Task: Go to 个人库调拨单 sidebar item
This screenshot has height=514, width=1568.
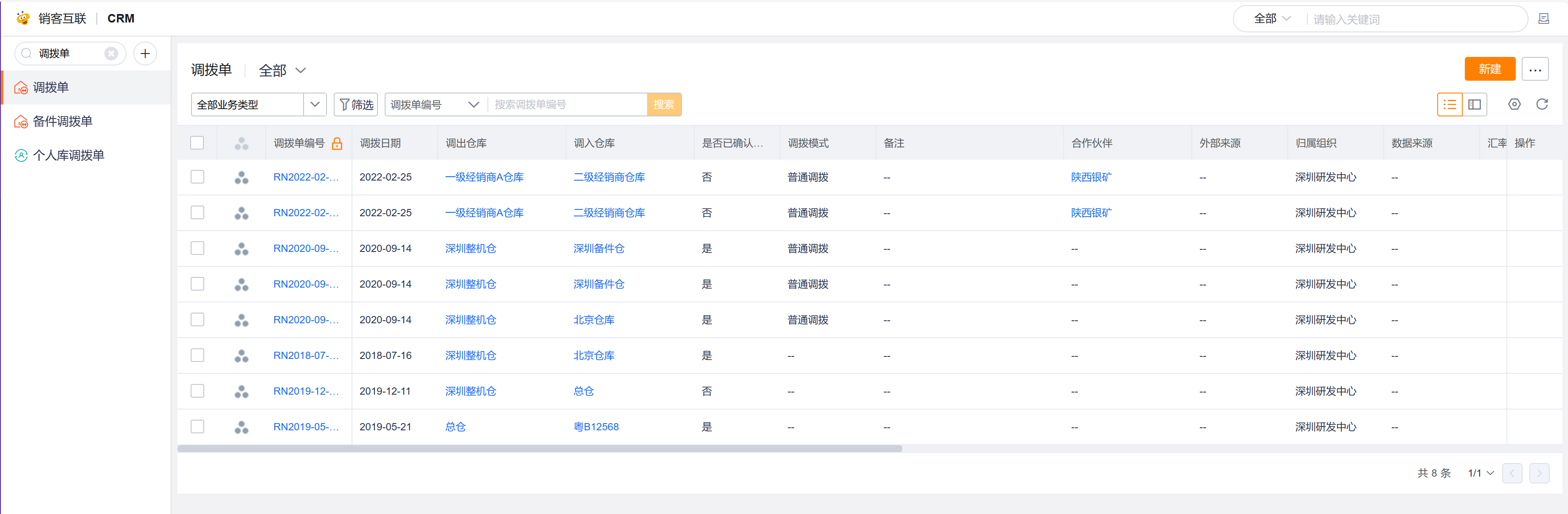Action: (x=68, y=155)
